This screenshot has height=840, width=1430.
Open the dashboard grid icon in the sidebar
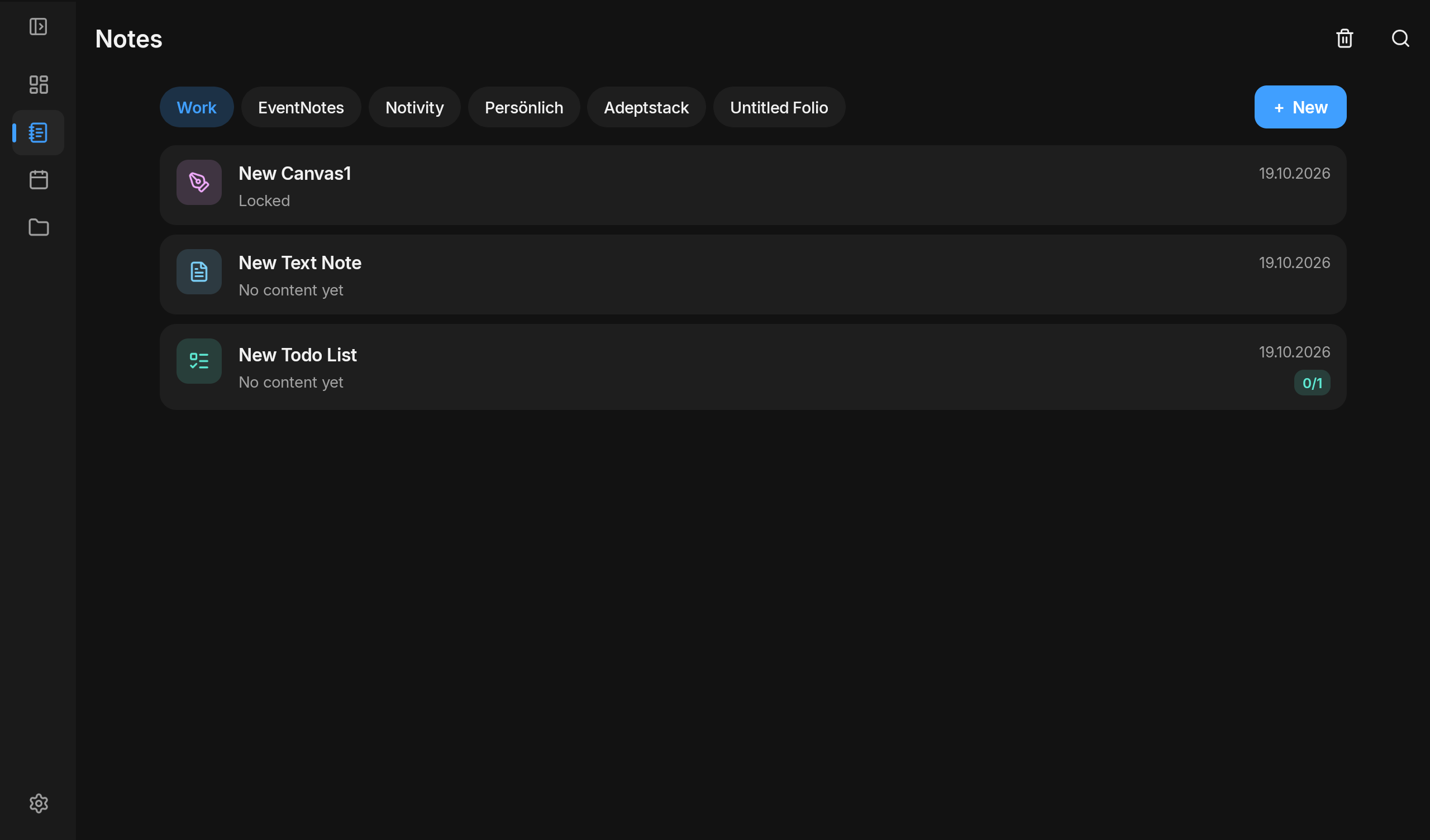tap(38, 84)
